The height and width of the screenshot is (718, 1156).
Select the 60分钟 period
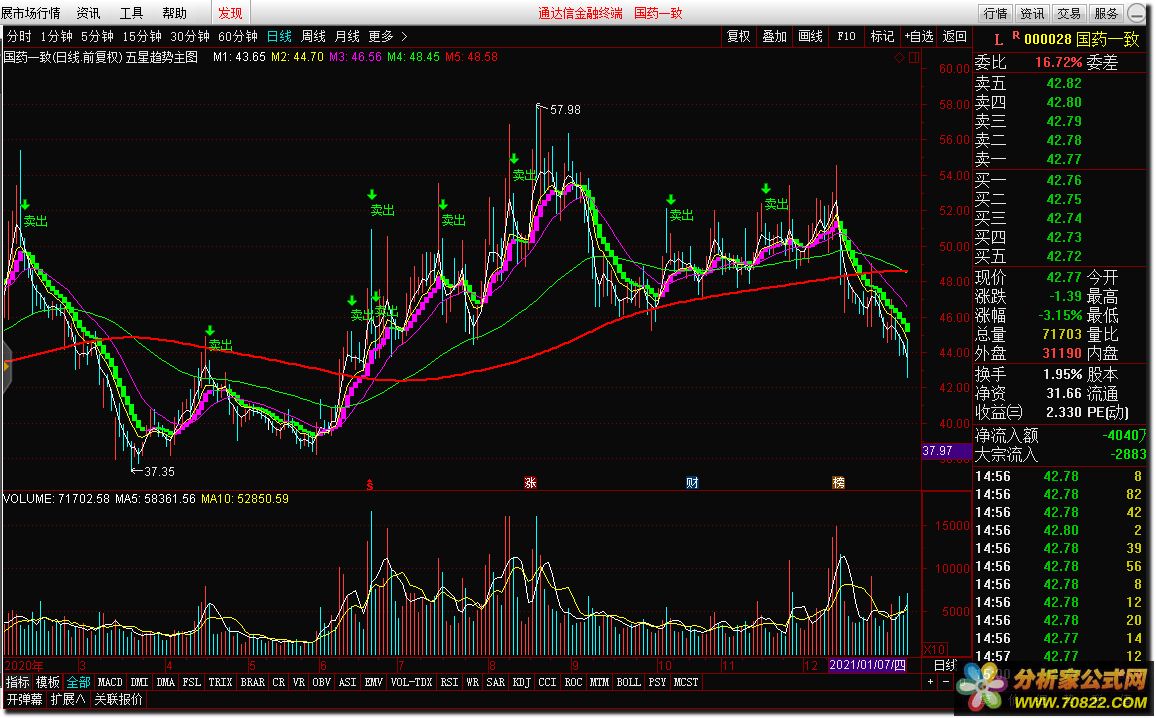238,36
